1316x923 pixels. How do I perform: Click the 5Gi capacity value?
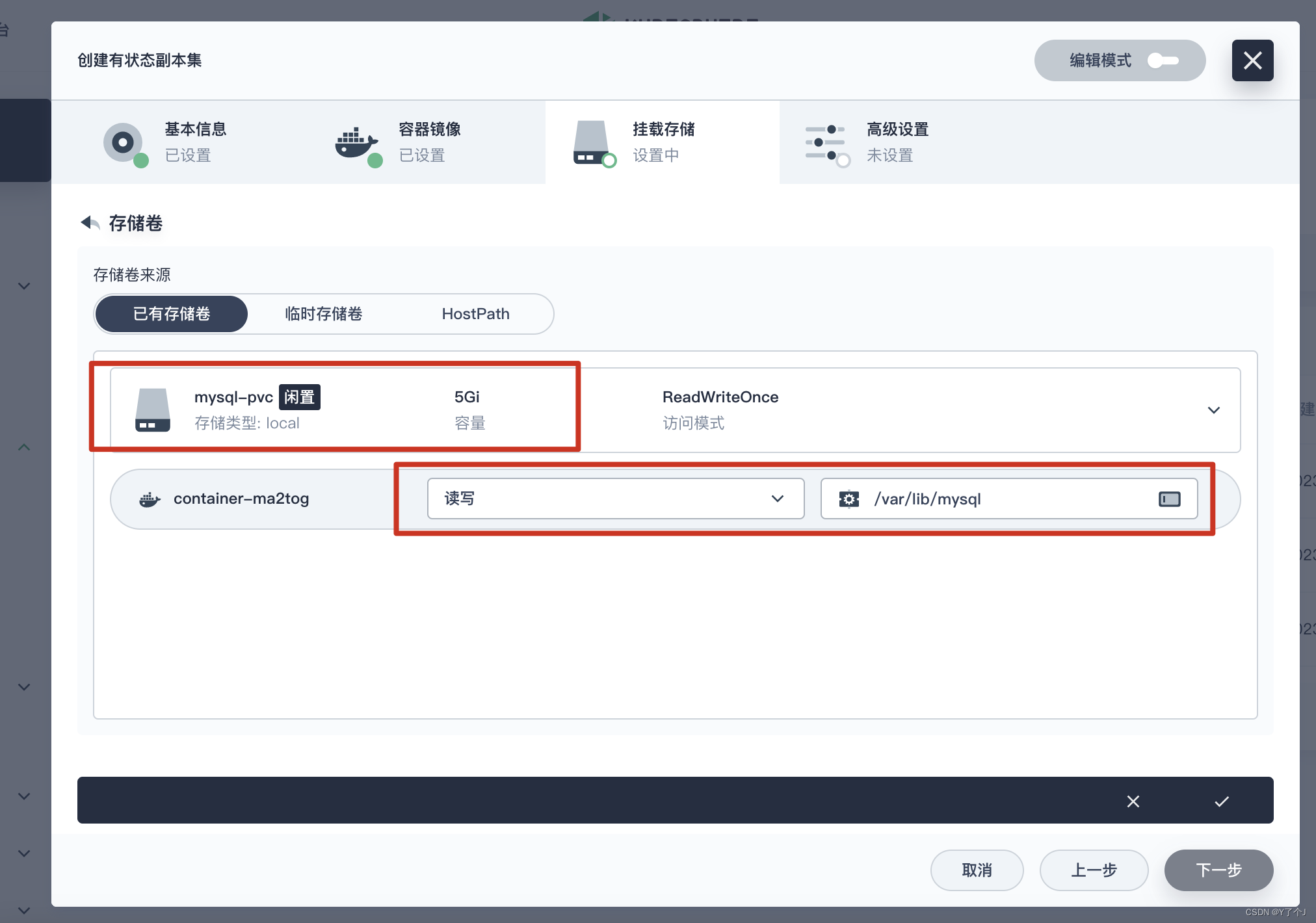(467, 397)
